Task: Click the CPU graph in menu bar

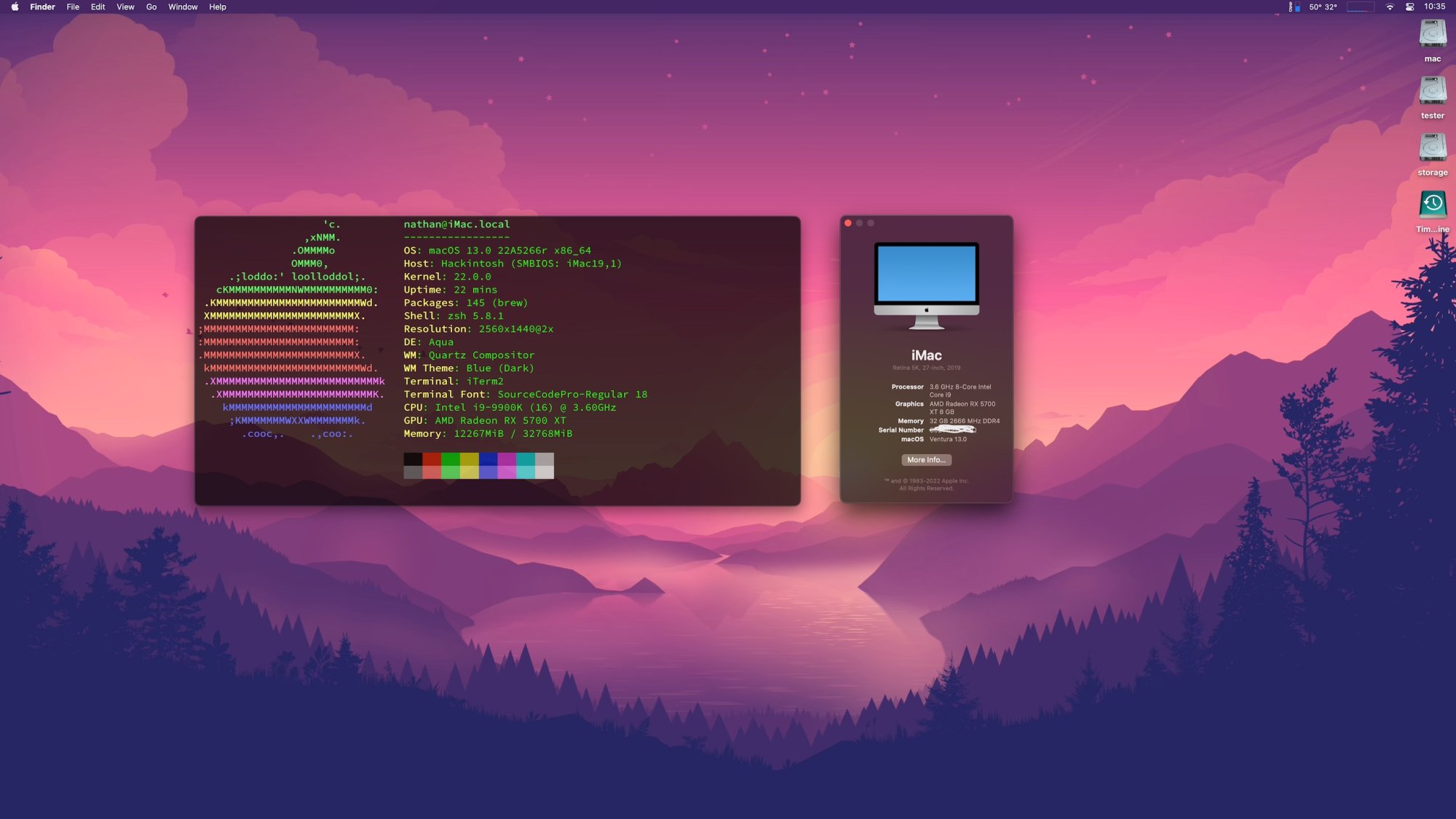Action: [1360, 7]
